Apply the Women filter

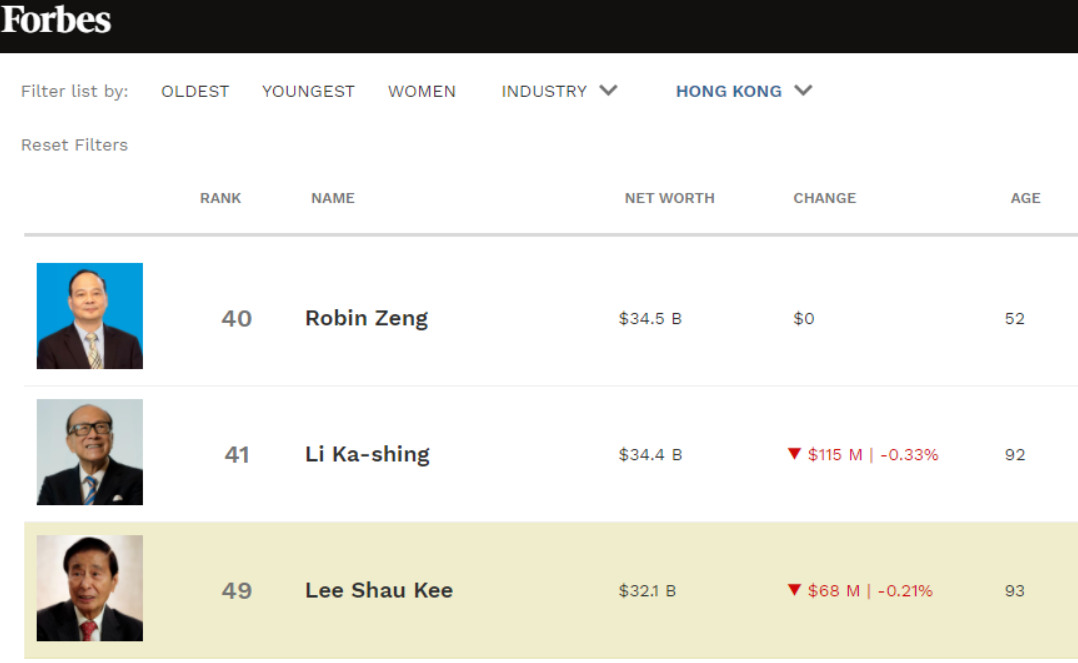pos(422,91)
